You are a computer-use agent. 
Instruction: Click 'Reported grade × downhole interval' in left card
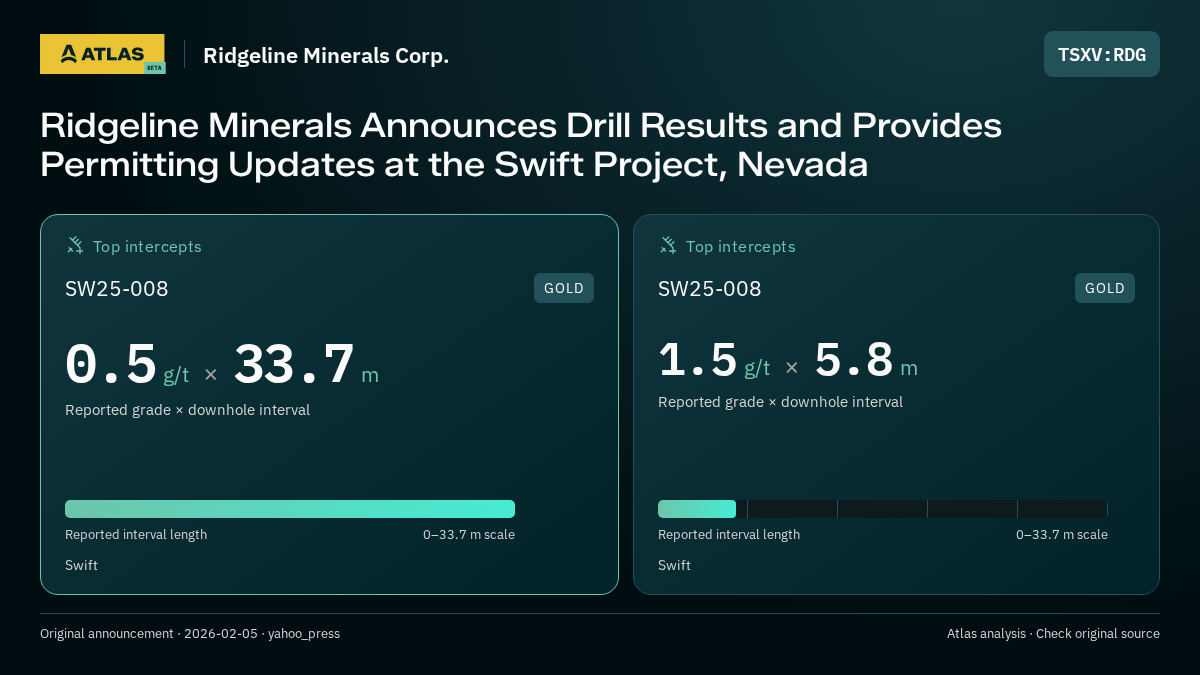pyautogui.click(x=187, y=410)
